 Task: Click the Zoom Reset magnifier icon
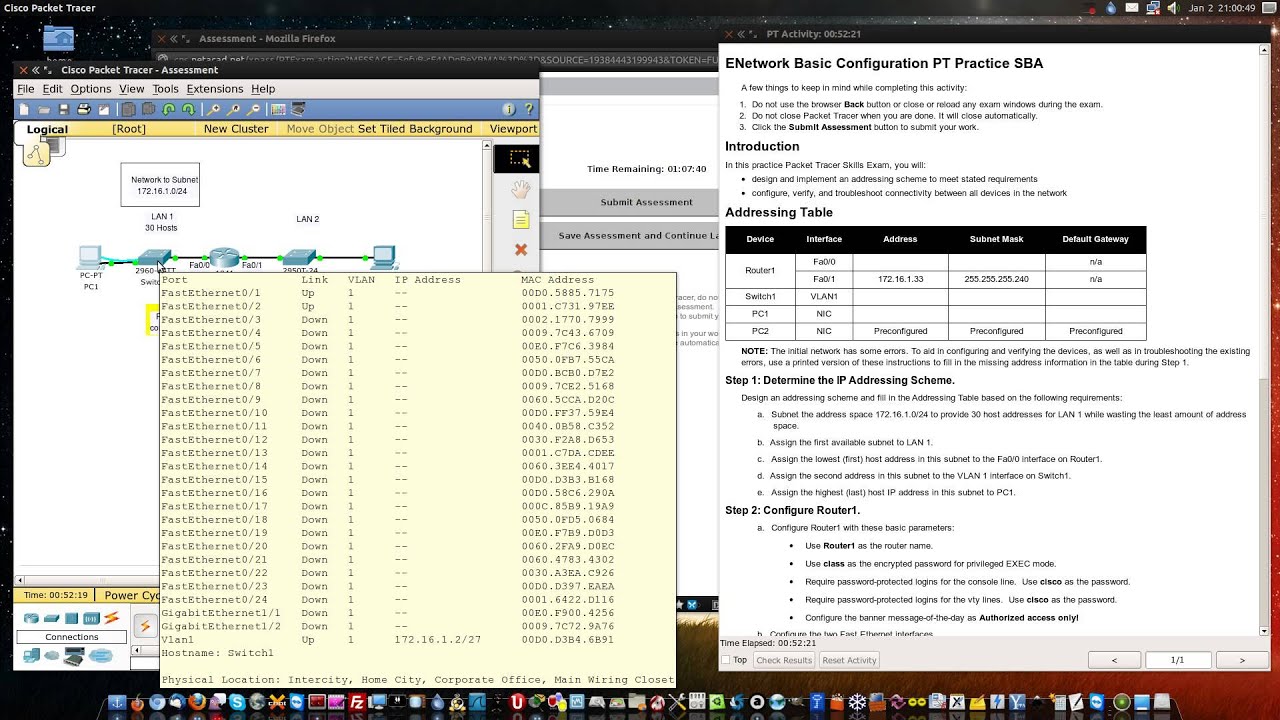[233, 109]
